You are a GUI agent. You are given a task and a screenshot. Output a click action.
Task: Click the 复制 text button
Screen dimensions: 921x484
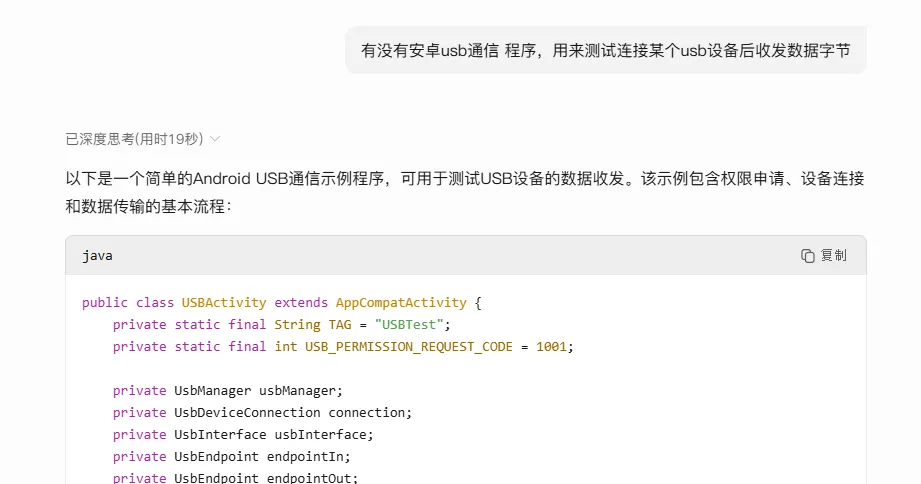coord(833,256)
